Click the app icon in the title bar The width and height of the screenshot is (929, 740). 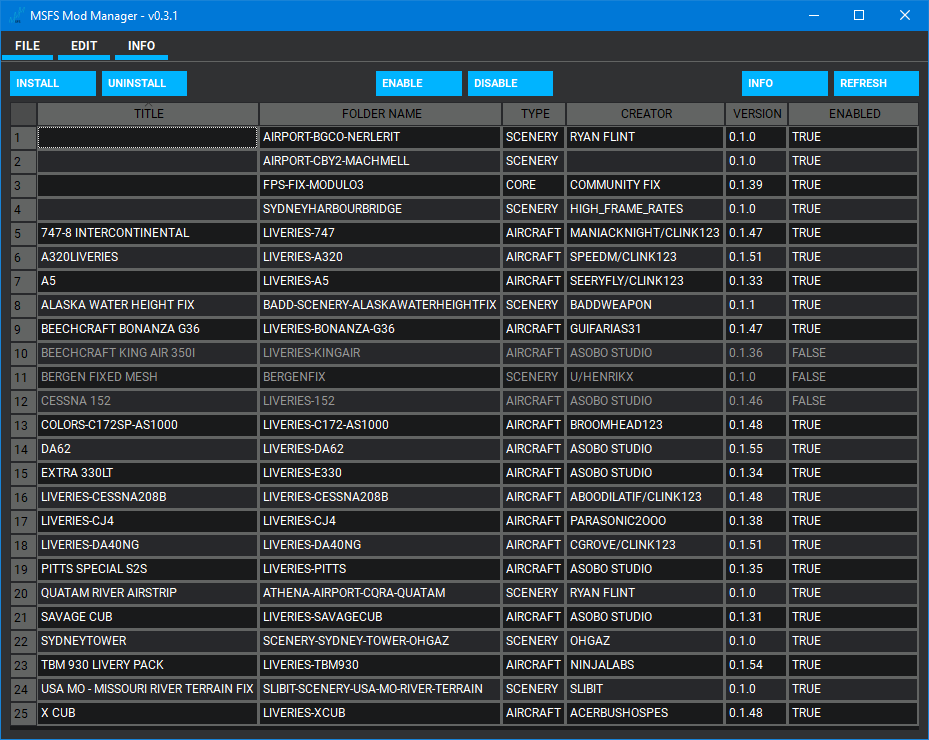(17, 15)
